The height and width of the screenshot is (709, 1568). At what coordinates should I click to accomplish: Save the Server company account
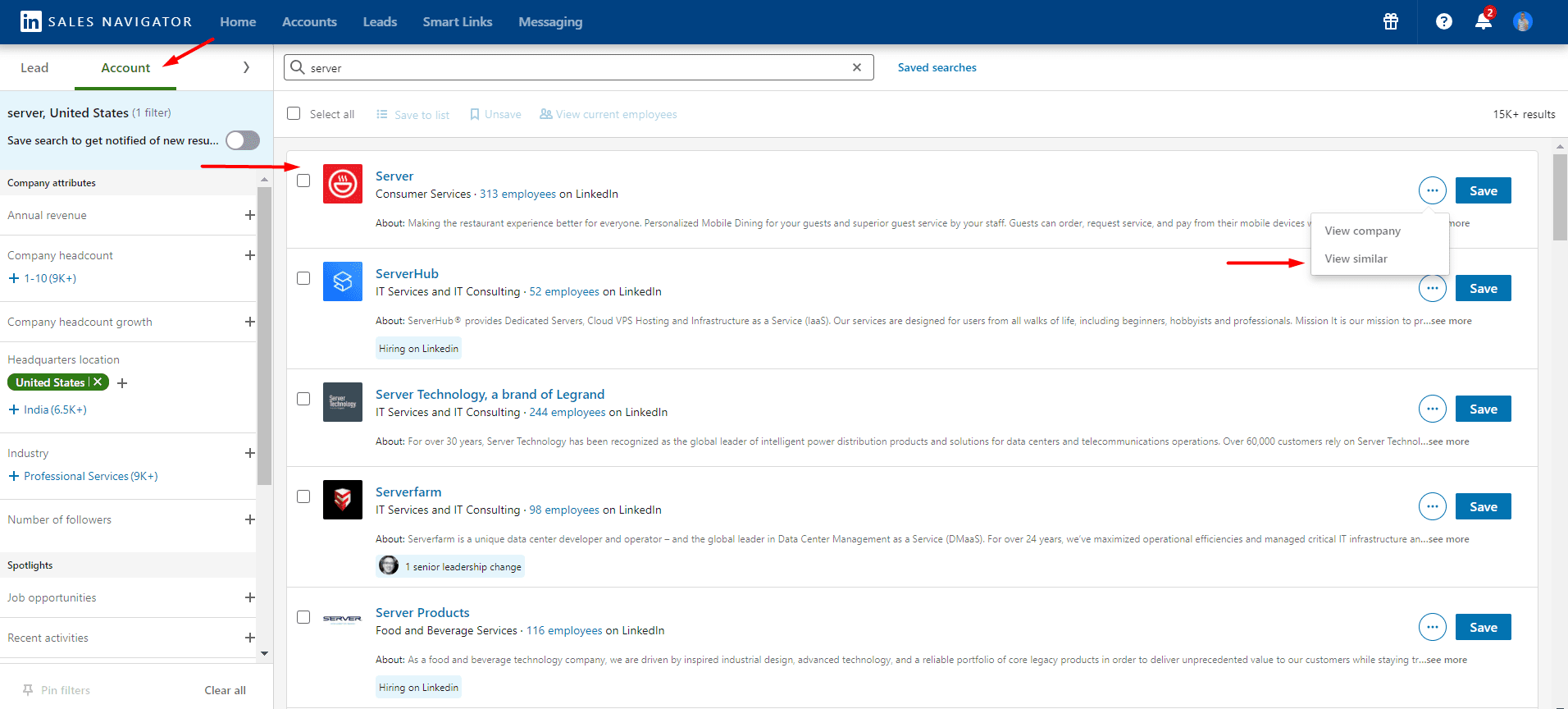(1484, 190)
